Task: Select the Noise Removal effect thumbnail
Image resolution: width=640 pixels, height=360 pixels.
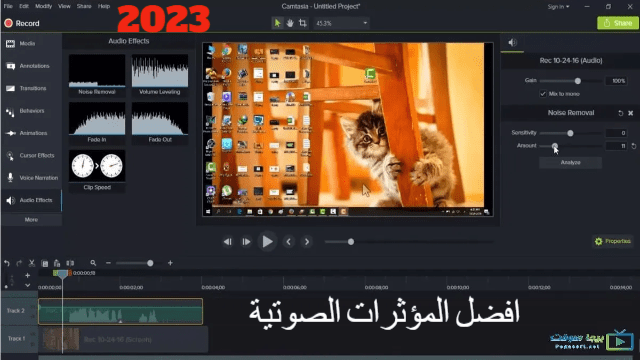Action: click(97, 75)
